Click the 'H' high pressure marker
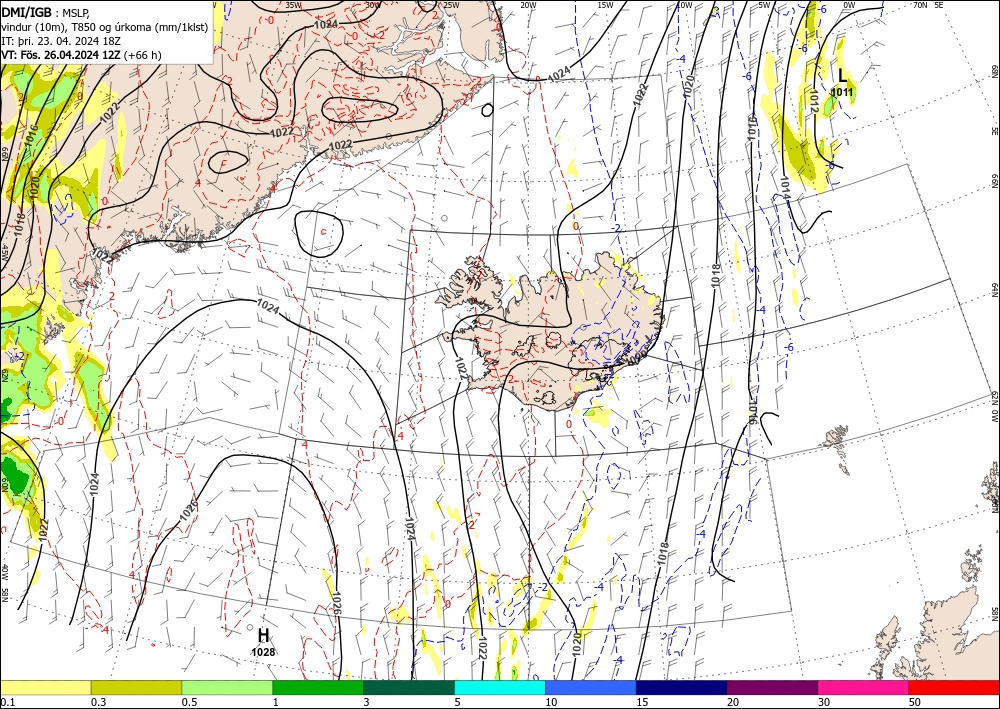The width and height of the screenshot is (1000, 709). pyautogui.click(x=263, y=636)
